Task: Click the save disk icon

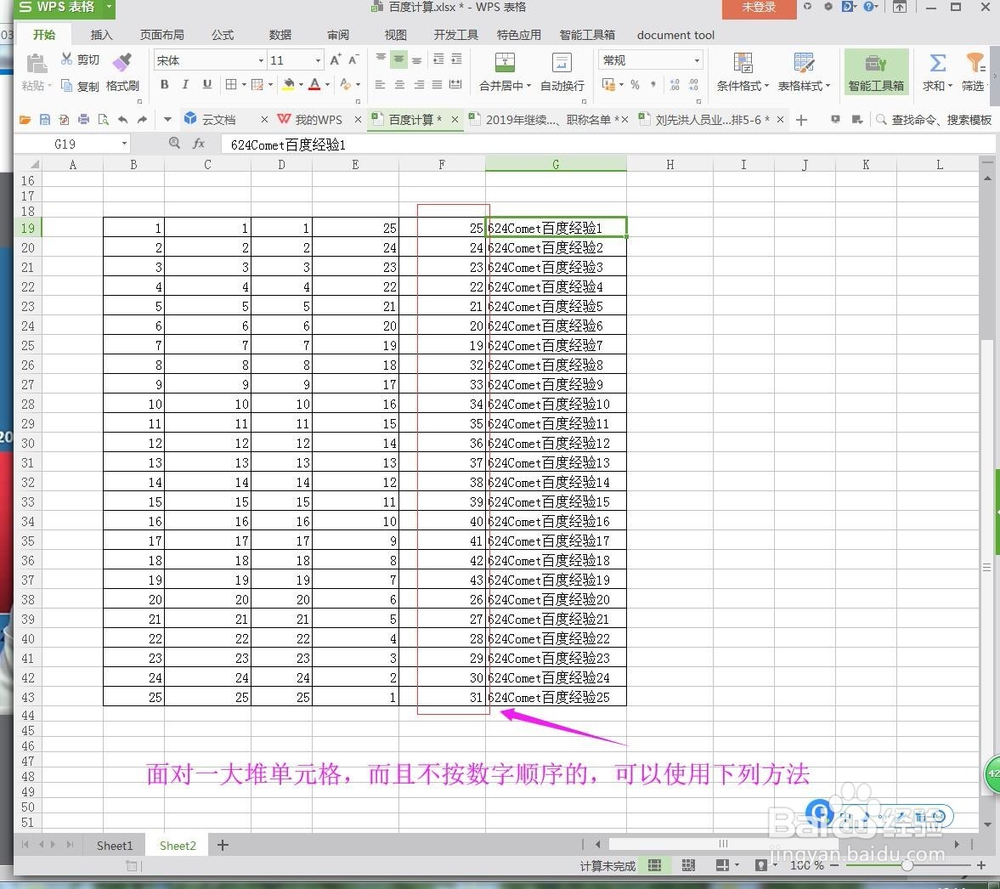Action: pyautogui.click(x=45, y=119)
